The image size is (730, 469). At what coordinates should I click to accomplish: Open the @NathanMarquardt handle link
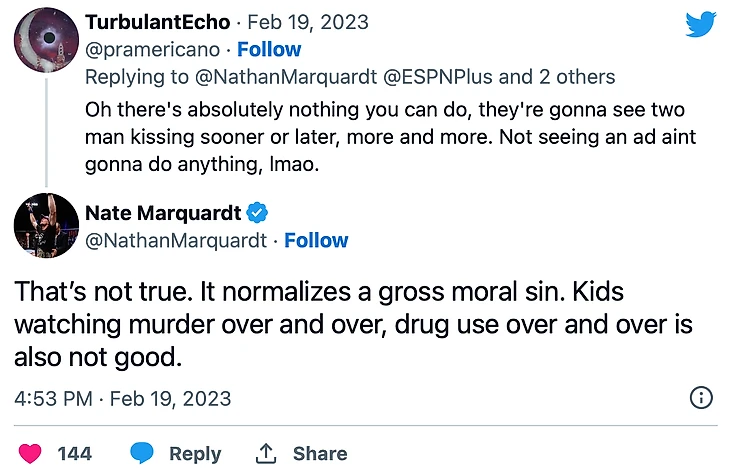pyautogui.click(x=176, y=240)
